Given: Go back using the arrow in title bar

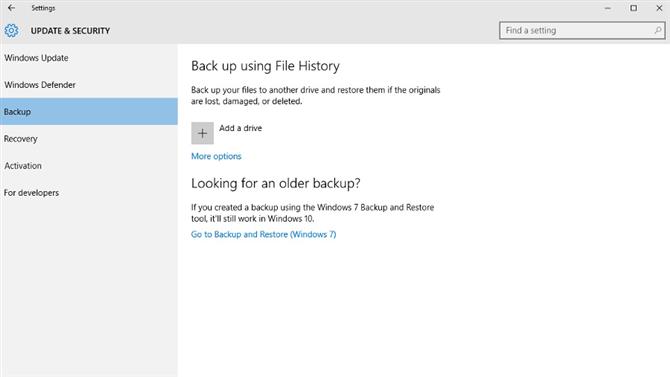Looking at the screenshot, I should pyautogui.click(x=12, y=8).
